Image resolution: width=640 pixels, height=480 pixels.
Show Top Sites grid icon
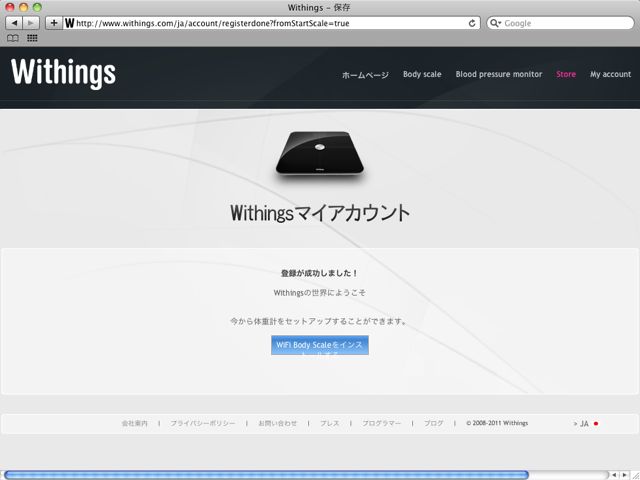(x=32, y=38)
